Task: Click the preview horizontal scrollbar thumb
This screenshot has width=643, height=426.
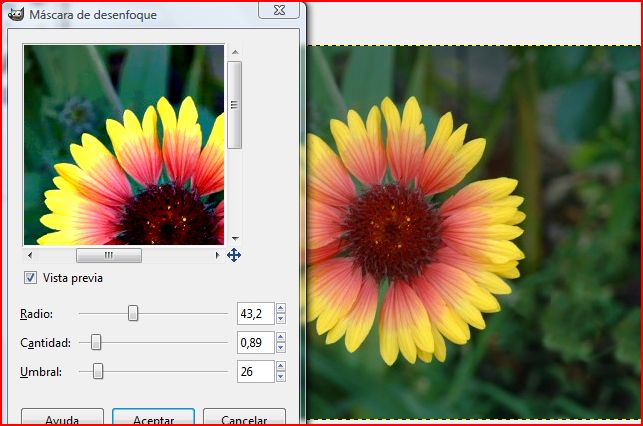Action: 109,255
